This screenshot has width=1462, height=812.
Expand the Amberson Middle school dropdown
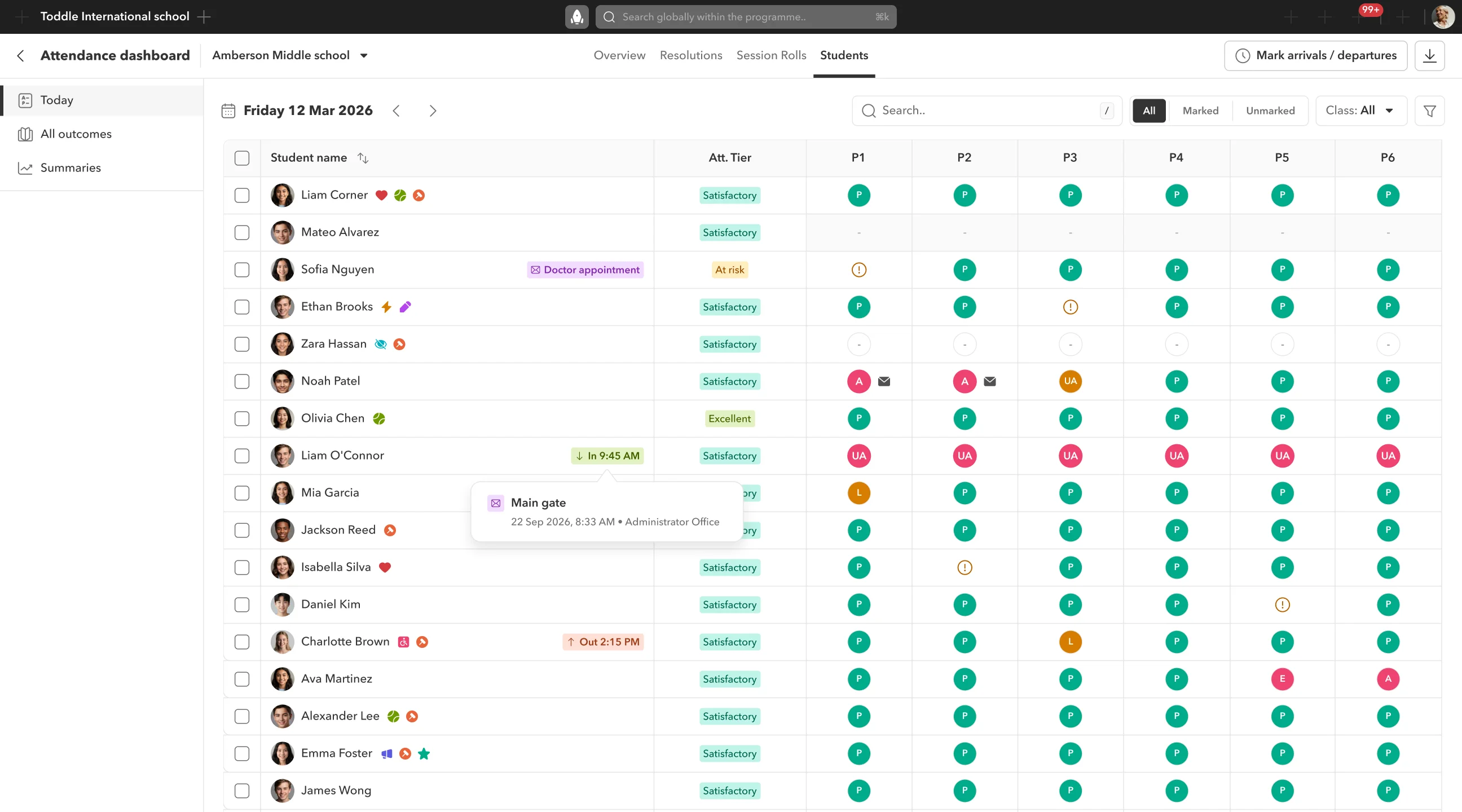coord(290,56)
